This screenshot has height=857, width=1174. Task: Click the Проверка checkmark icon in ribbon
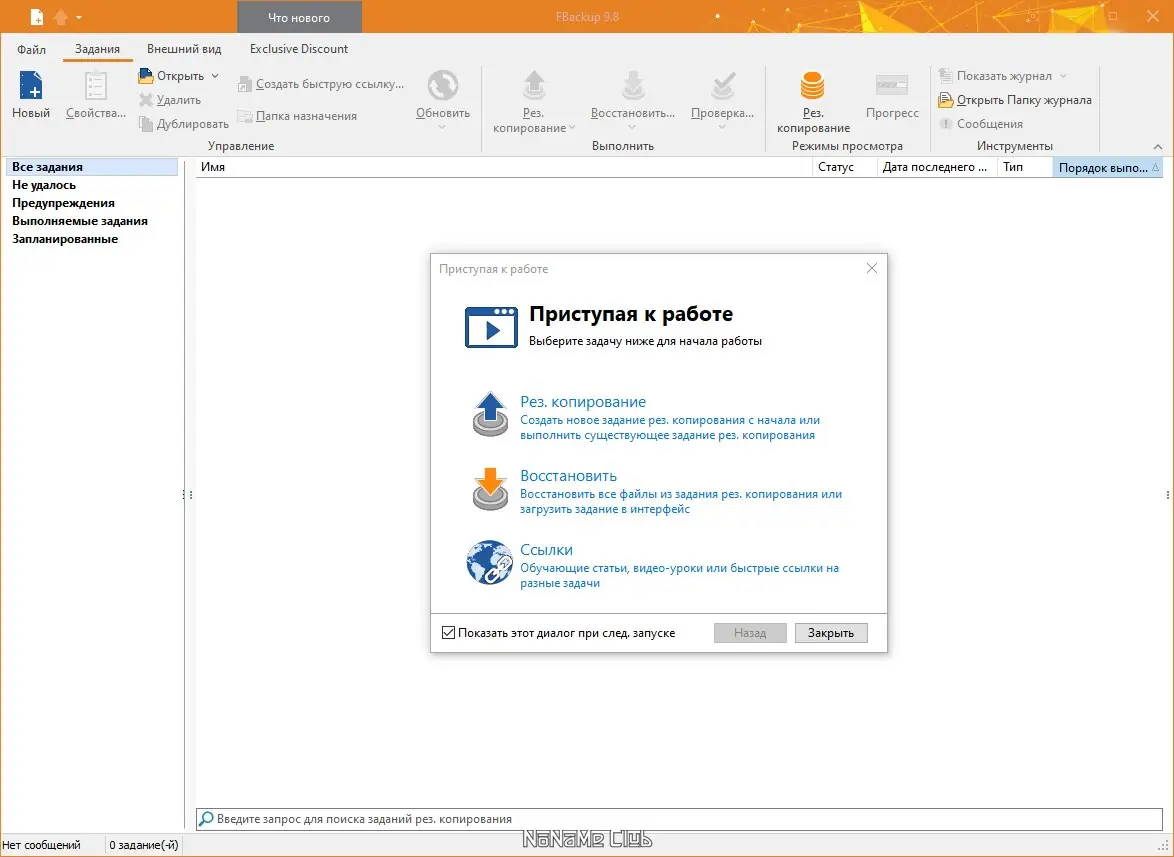[x=723, y=85]
